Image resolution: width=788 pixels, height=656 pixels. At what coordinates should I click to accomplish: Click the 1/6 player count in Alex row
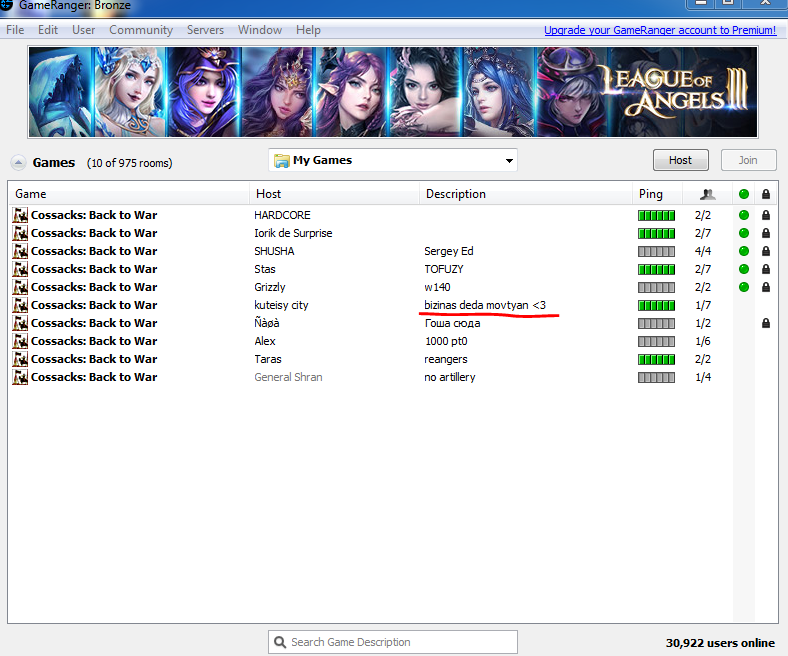(x=703, y=341)
